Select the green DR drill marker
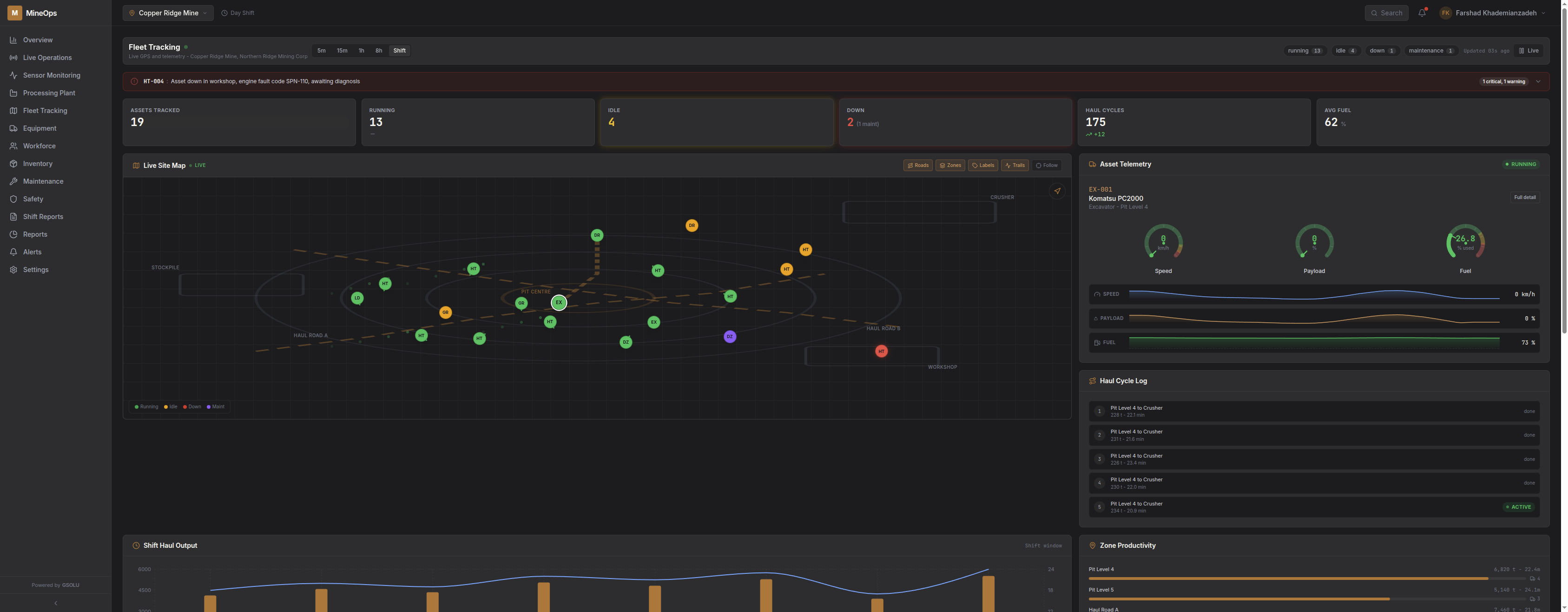1568x612 pixels. click(x=597, y=235)
